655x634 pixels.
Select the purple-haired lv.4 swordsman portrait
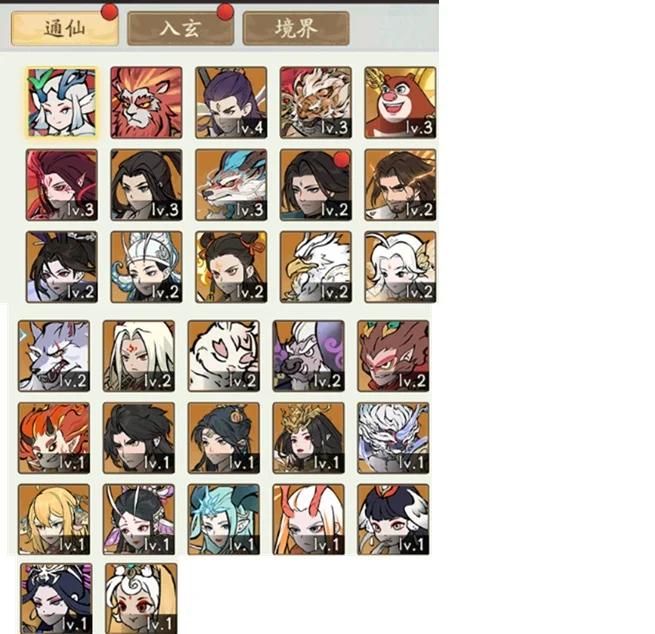click(231, 102)
